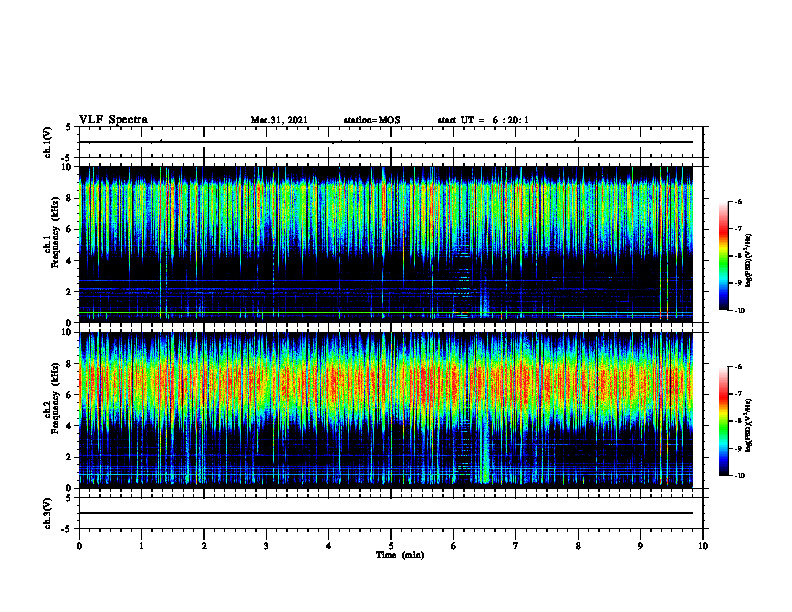Click the ch.1 colorbar "log(PSD)" unit label
Viewport: 792px width, 612px height.
pyautogui.click(x=749, y=261)
